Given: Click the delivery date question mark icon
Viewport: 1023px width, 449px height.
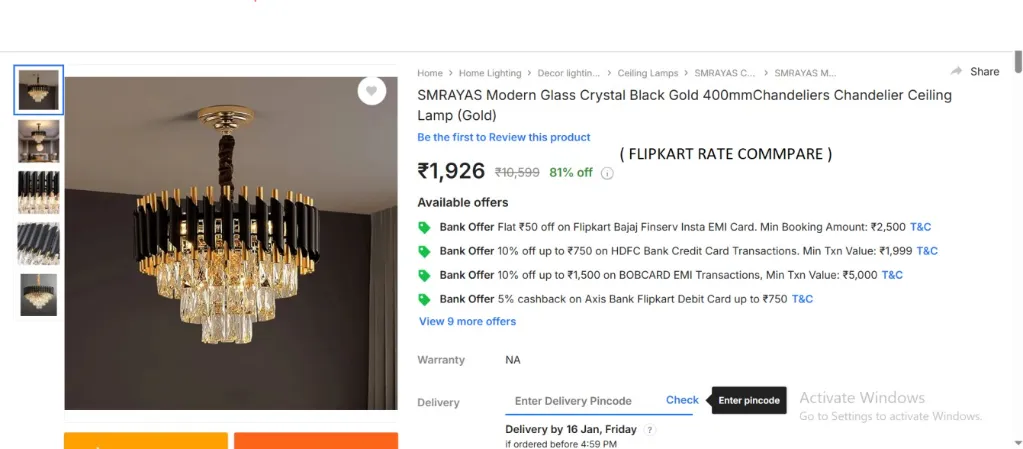Looking at the screenshot, I should coord(650,430).
